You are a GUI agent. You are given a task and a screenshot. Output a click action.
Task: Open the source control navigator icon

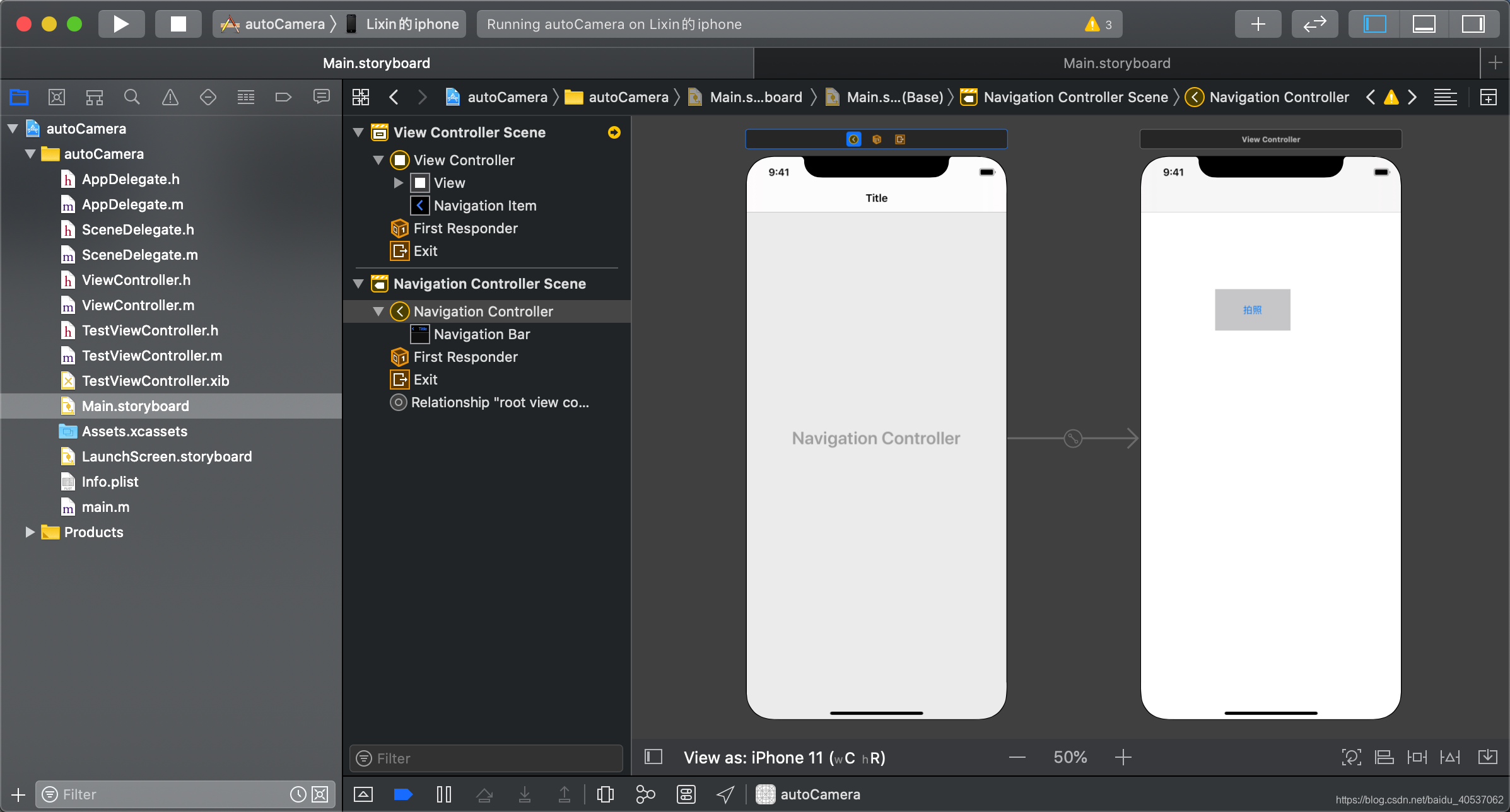56,97
